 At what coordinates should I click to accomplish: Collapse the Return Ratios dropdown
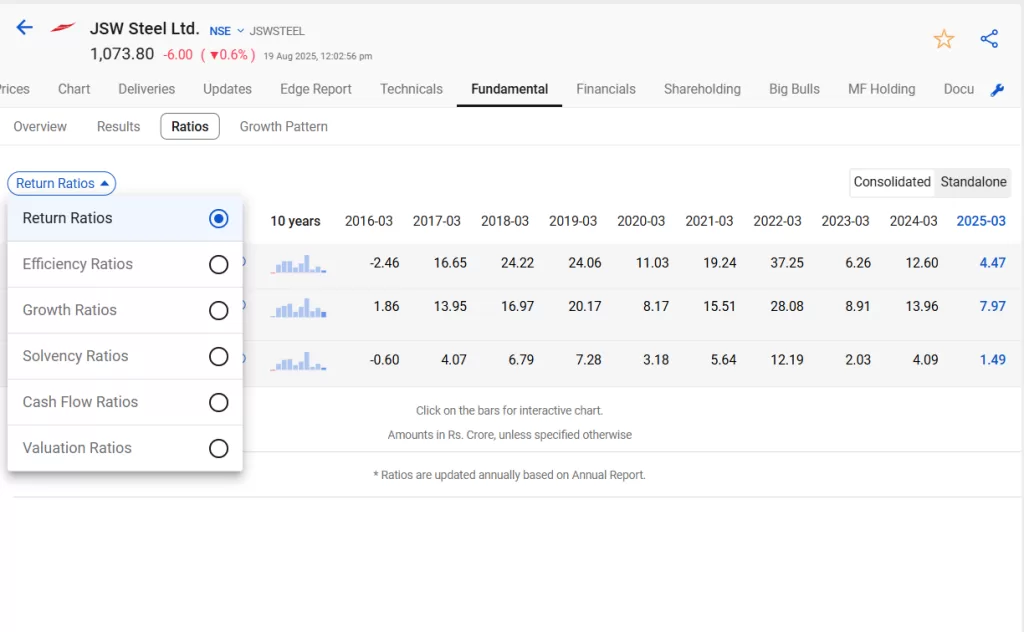click(61, 183)
